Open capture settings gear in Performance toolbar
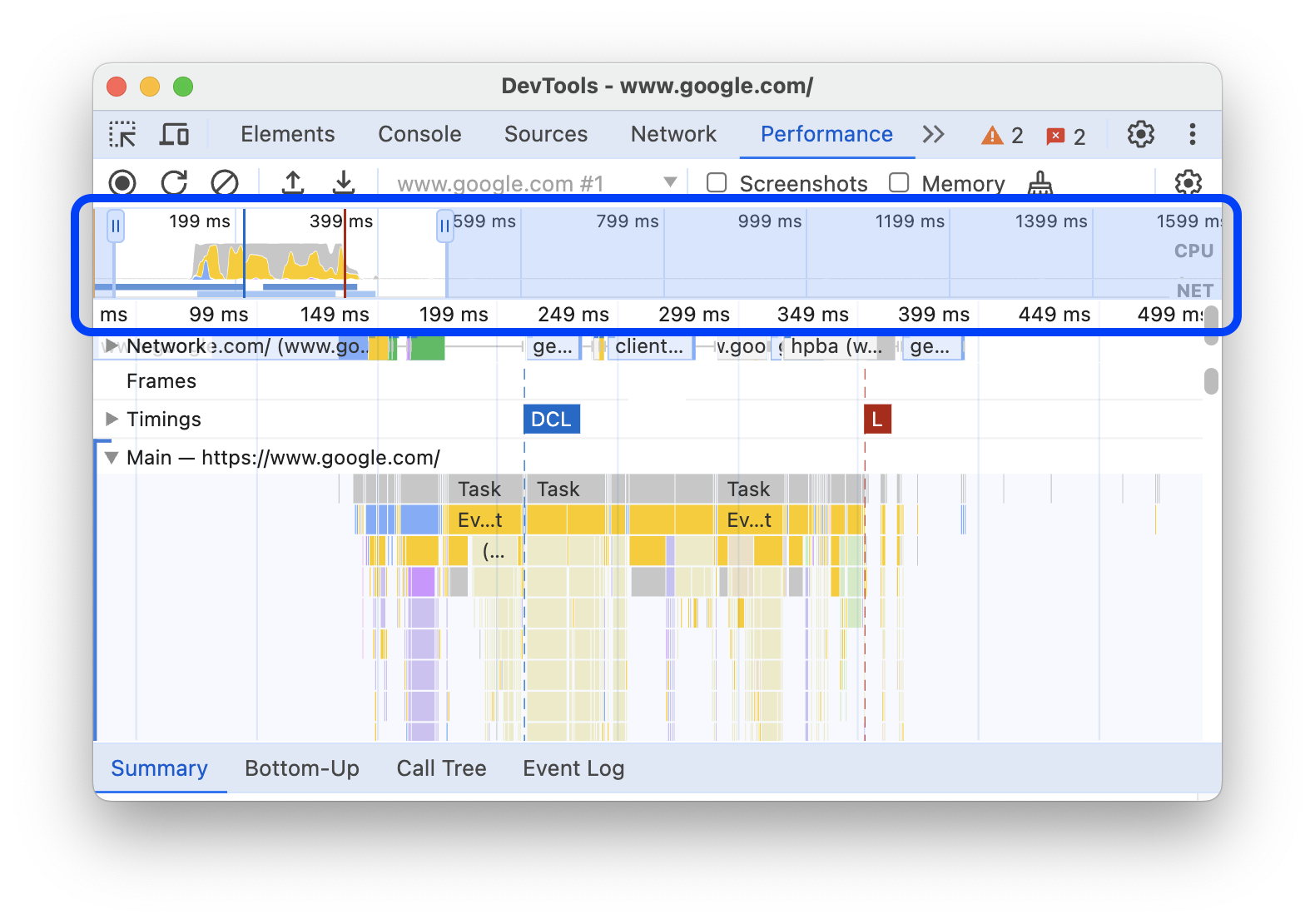The width and height of the screenshot is (1315, 924). pyautogui.click(x=1188, y=183)
